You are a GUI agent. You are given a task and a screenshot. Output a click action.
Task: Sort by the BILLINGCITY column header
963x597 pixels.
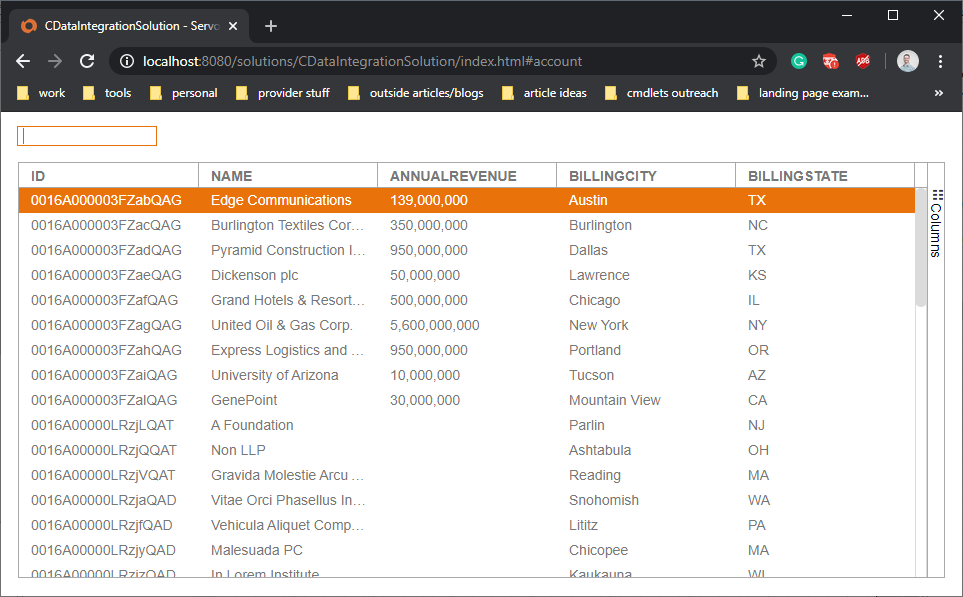coord(612,176)
